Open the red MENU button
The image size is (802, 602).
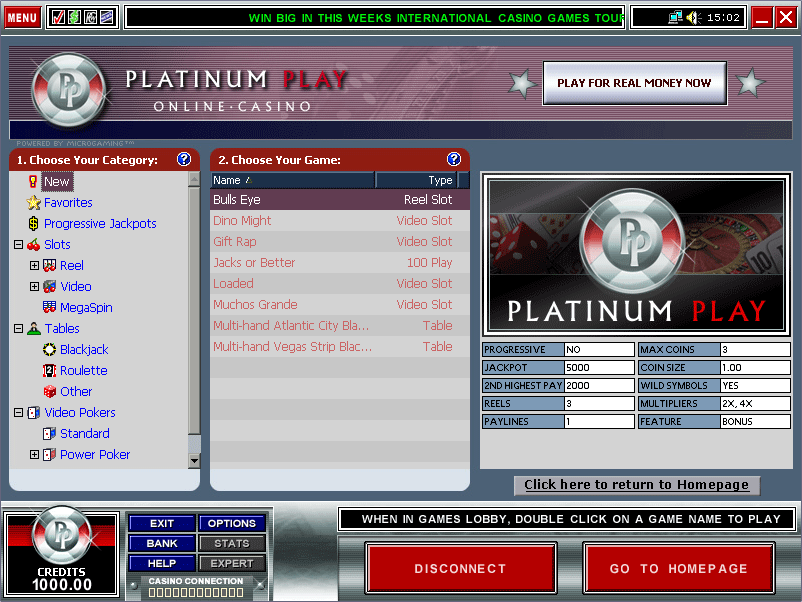[x=22, y=18]
